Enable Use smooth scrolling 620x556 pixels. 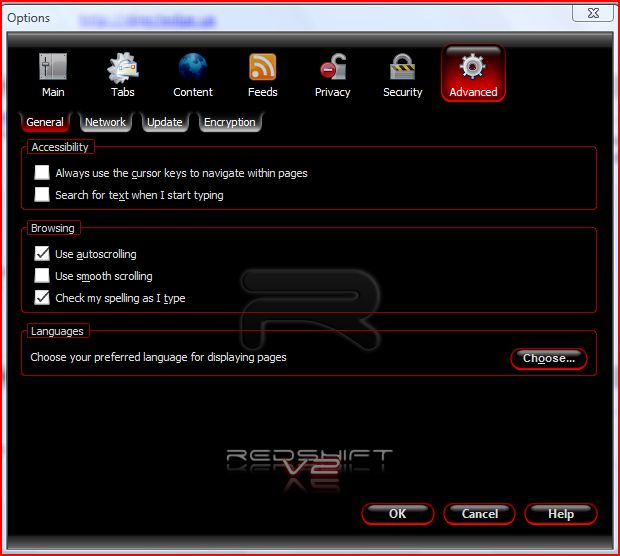pyautogui.click(x=42, y=276)
